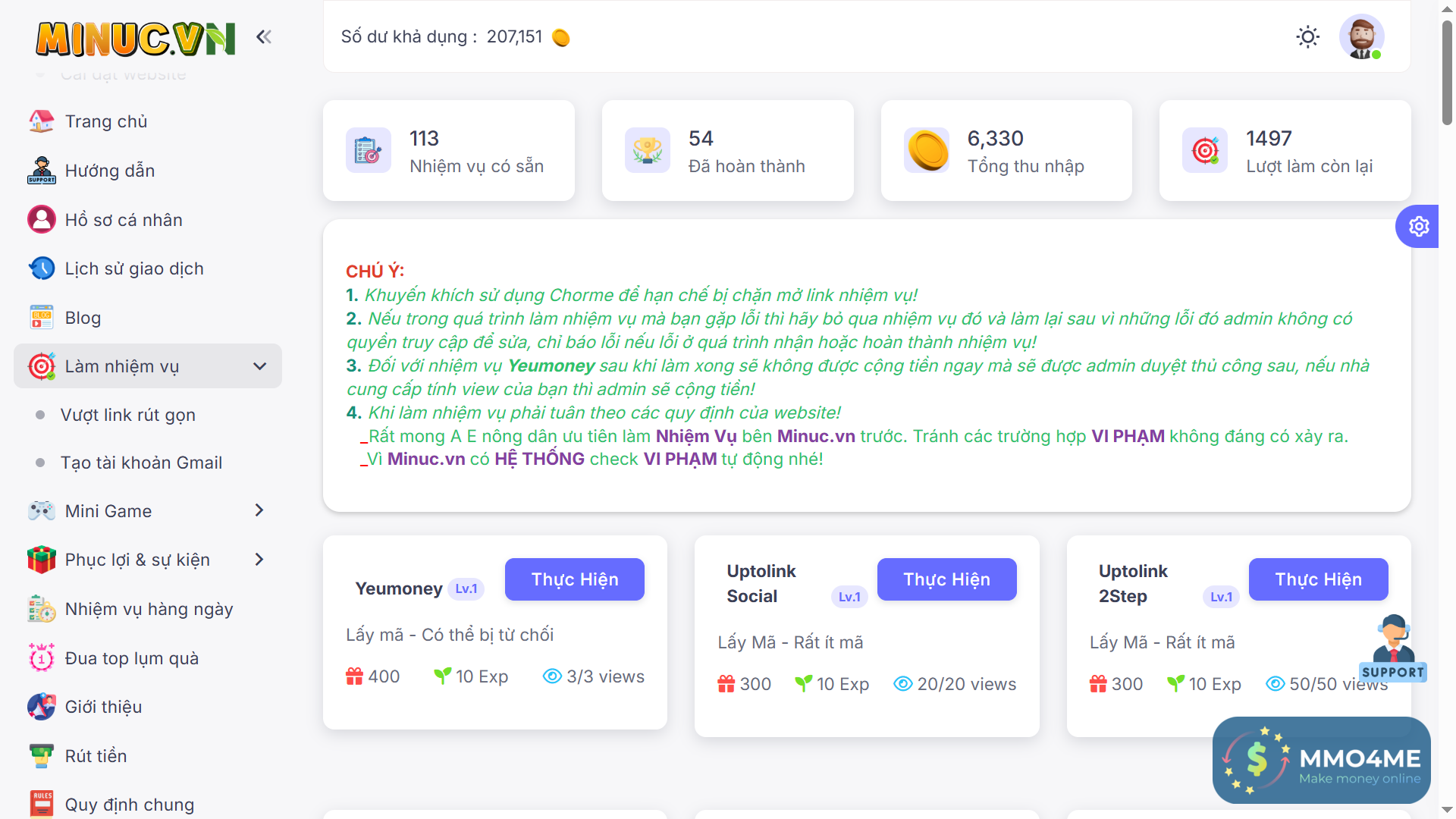Click the gold coin balance icon
This screenshot has width=1456, height=819.
tap(561, 37)
